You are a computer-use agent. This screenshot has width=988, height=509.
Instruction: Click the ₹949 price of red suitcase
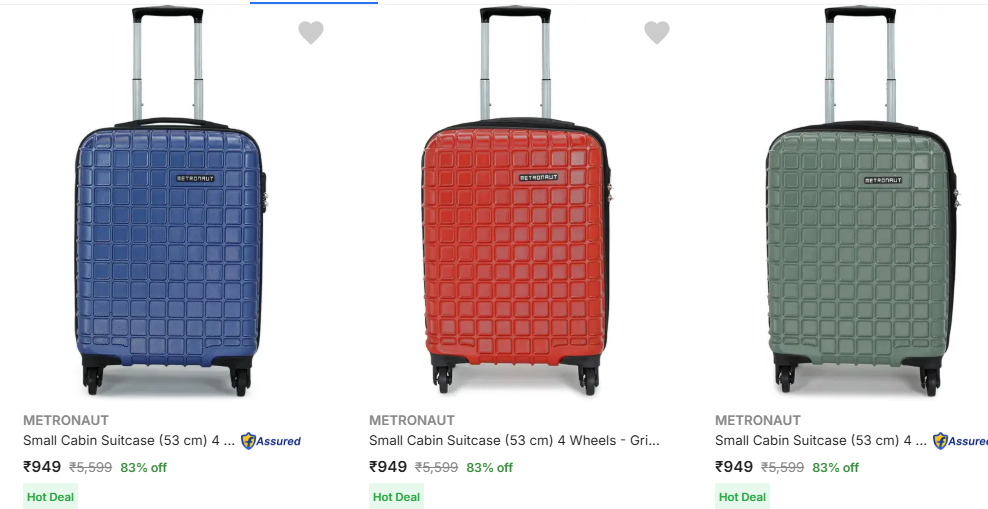(x=388, y=467)
